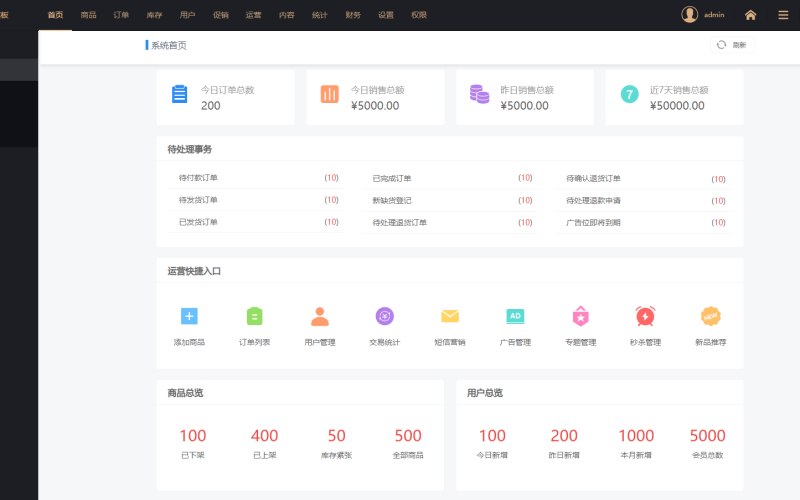The width and height of the screenshot is (800, 500).
Task: Click the 已下架 count of 100
Action: tap(193, 436)
